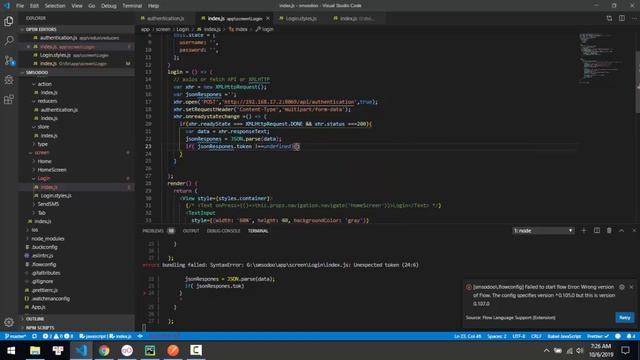The height and width of the screenshot is (360, 640).
Task: Click the notifications bell in status bar
Action: (x=631, y=336)
